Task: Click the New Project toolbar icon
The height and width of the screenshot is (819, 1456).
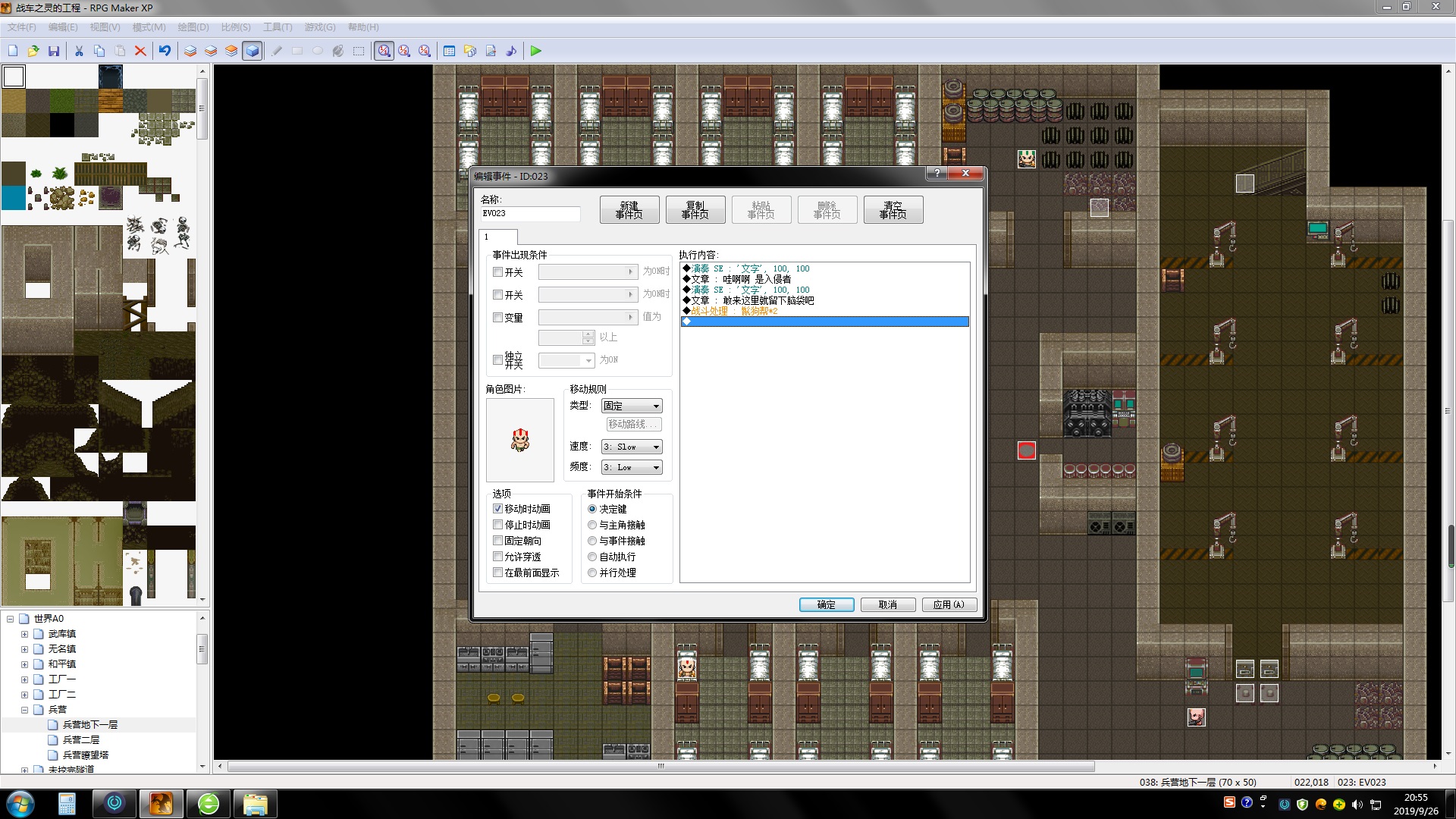Action: 13,51
